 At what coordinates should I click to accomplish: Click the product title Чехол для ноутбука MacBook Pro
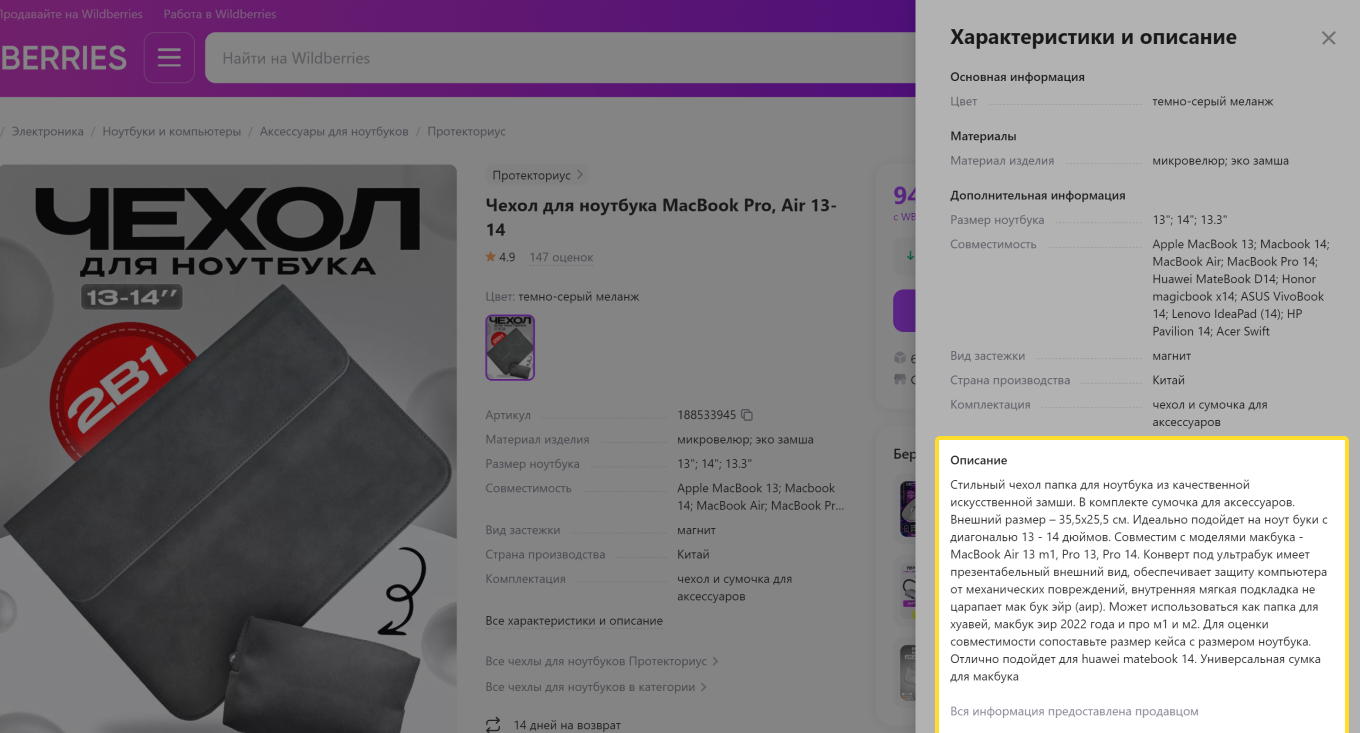[x=661, y=217]
